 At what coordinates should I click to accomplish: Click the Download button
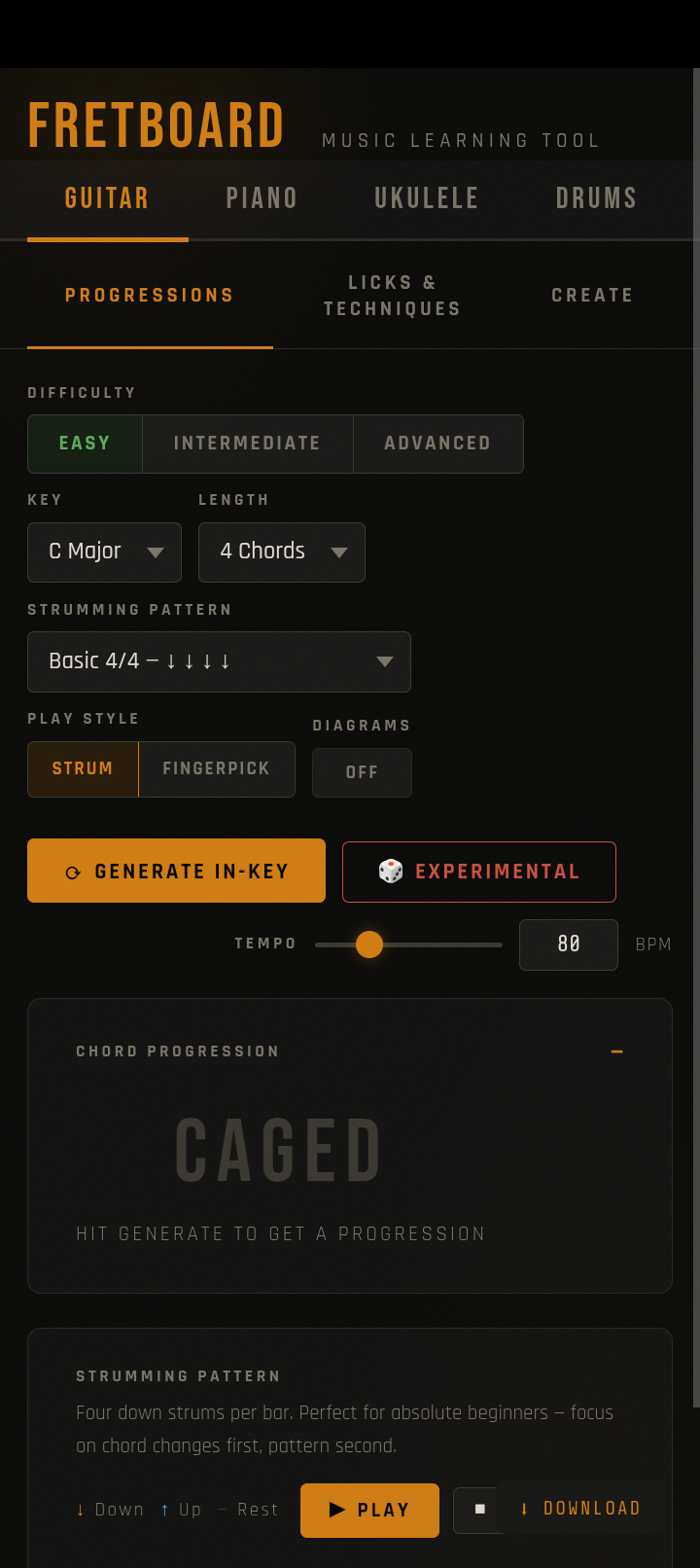[x=581, y=1509]
